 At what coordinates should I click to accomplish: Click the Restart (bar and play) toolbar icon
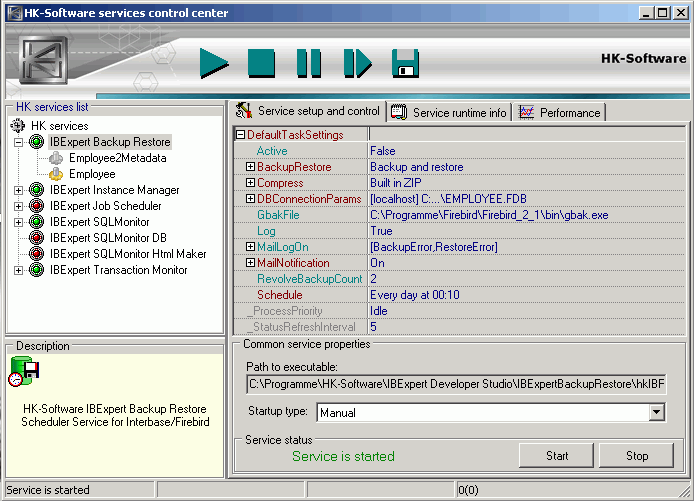pos(357,63)
